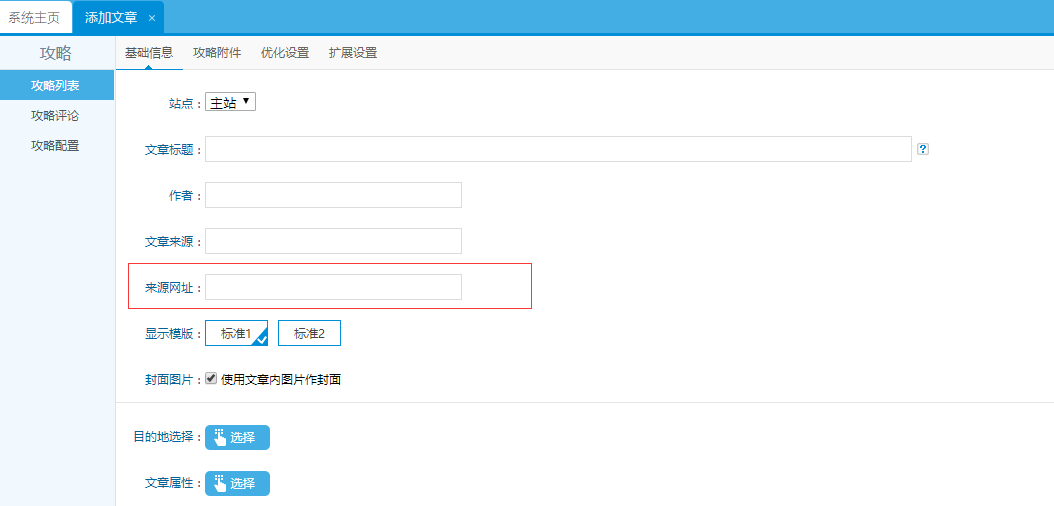Close the 添加文章 tab

[152, 18]
